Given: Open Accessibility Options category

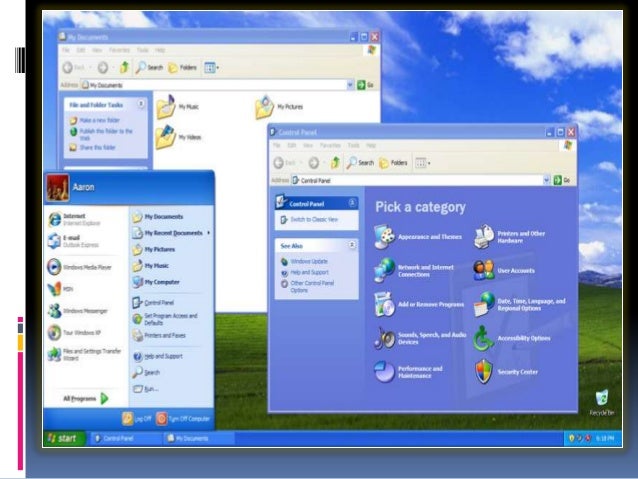Looking at the screenshot, I should click(x=512, y=338).
